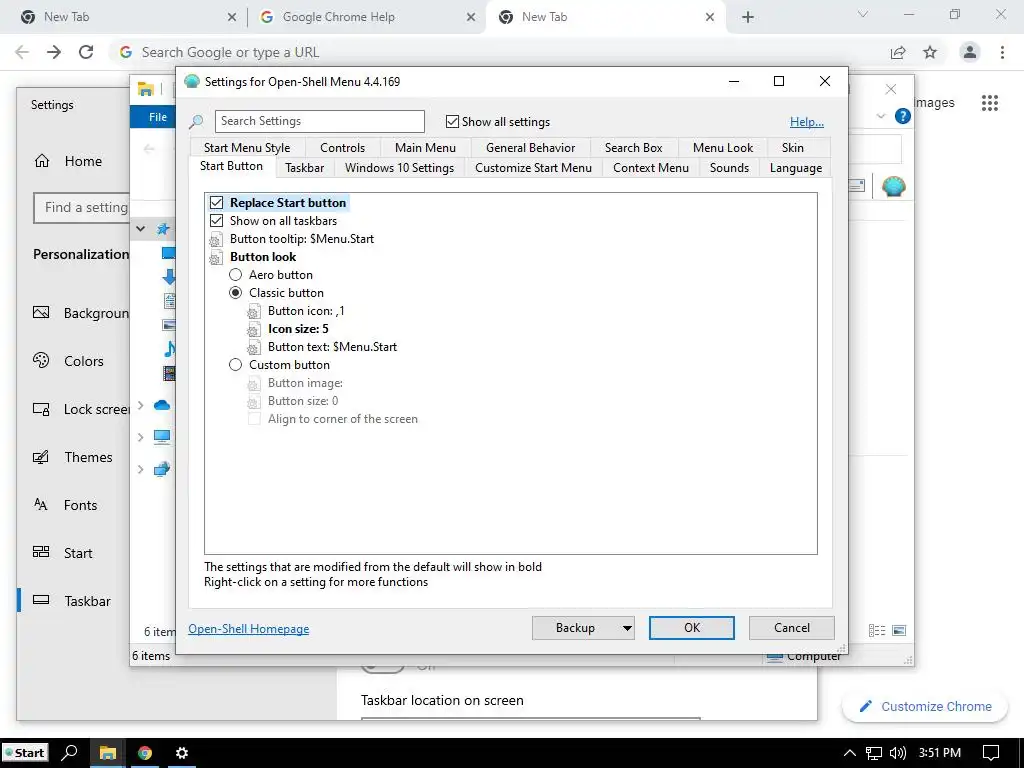Switch to the Start Menu Style tab
The height and width of the screenshot is (768, 1024).
247,148
